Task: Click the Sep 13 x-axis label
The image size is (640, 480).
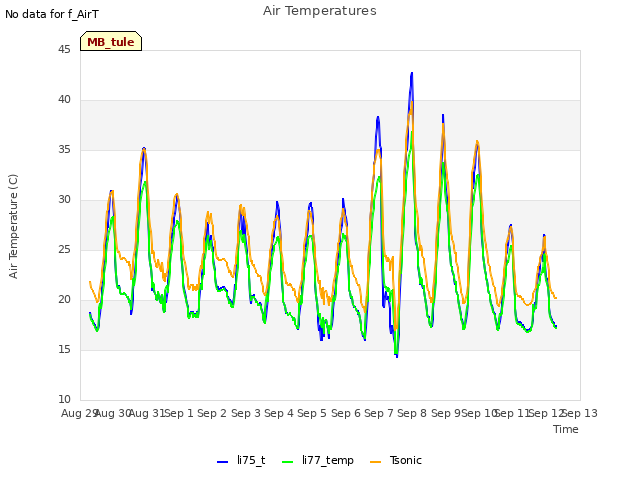Action: pyautogui.click(x=580, y=413)
